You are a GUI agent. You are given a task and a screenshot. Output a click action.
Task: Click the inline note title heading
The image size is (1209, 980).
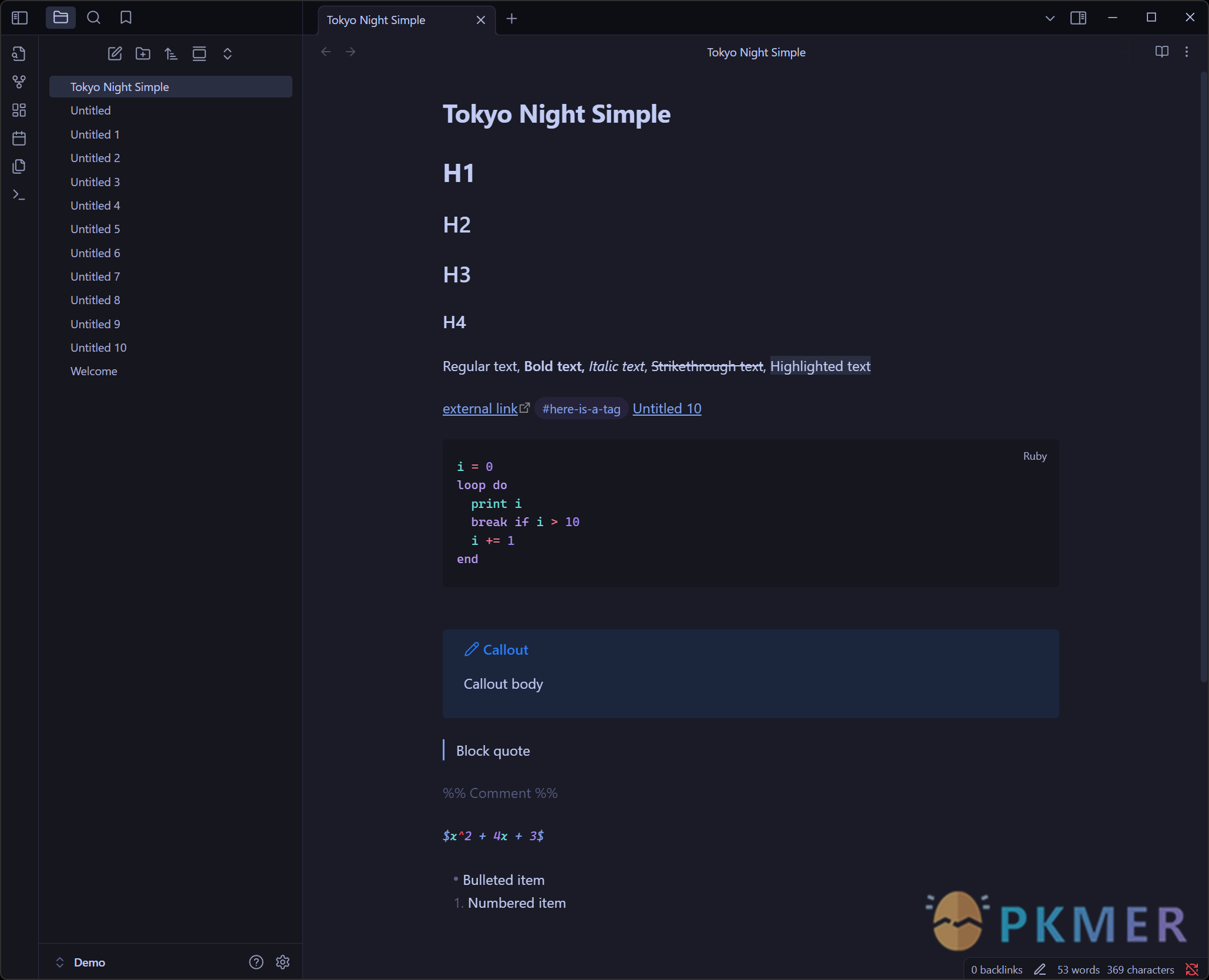tap(557, 114)
